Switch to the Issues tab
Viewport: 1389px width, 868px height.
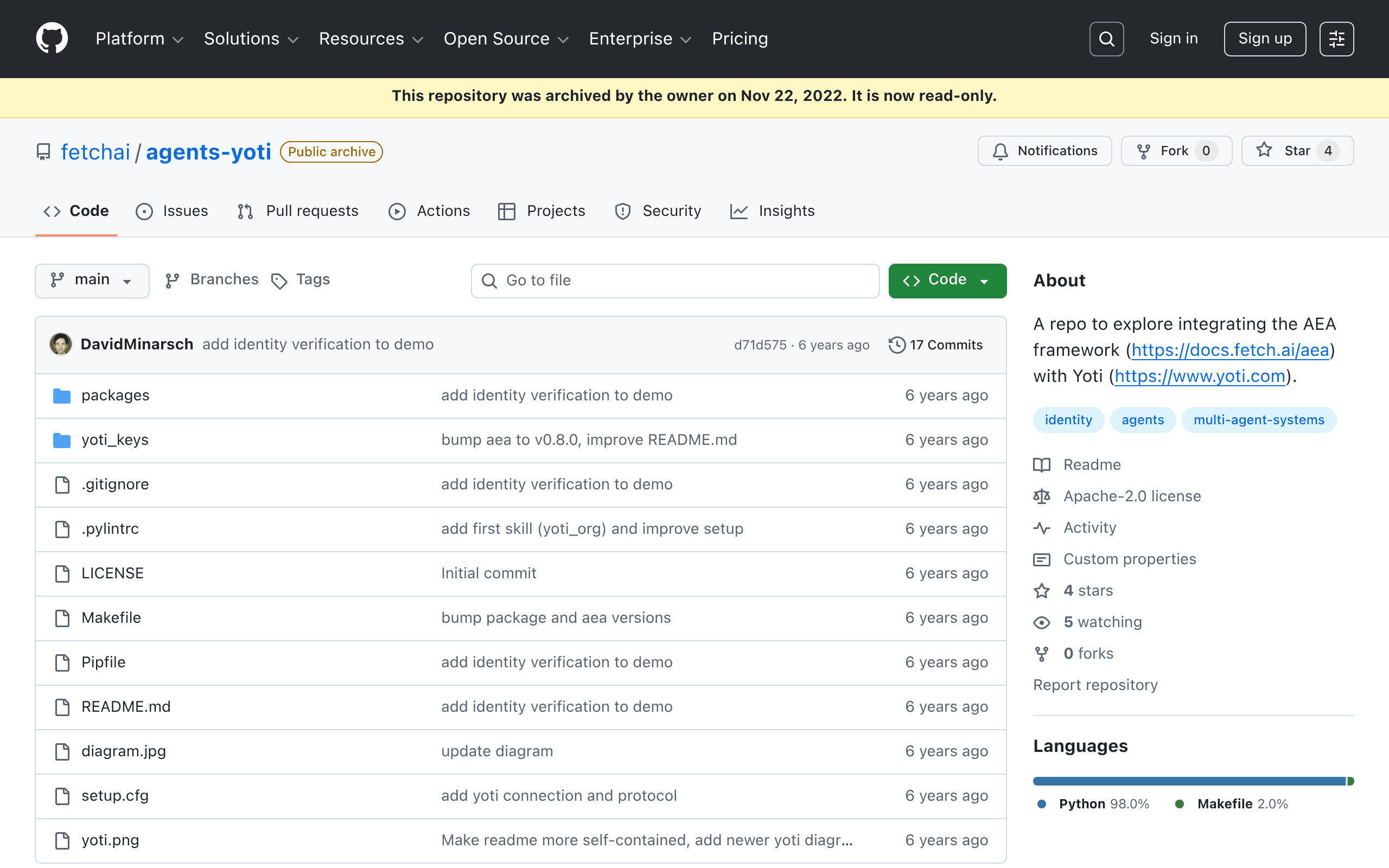click(x=171, y=210)
